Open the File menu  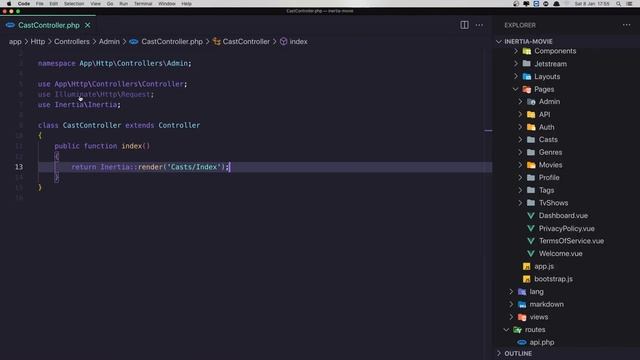pyautogui.click(x=40, y=4)
